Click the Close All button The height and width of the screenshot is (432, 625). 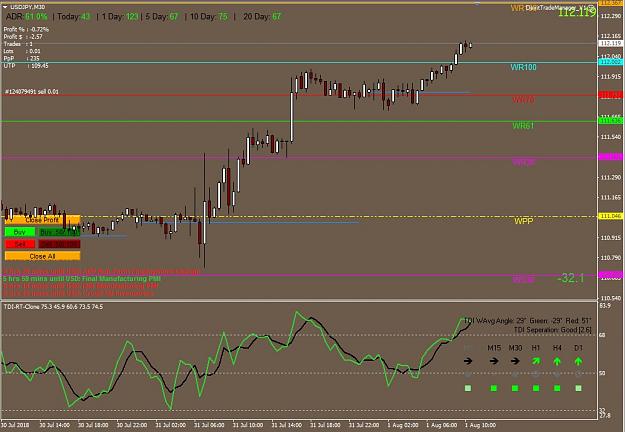42,256
